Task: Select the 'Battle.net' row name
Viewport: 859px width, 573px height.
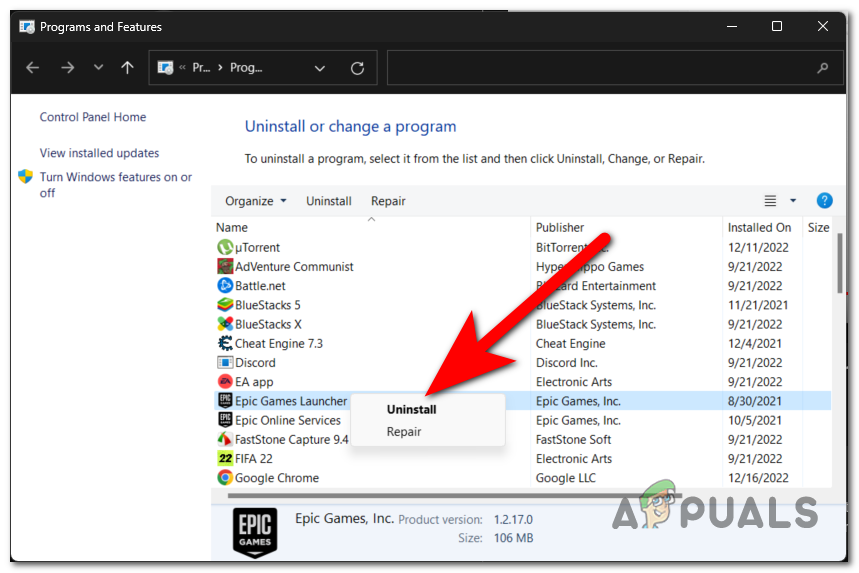Action: click(x=260, y=286)
